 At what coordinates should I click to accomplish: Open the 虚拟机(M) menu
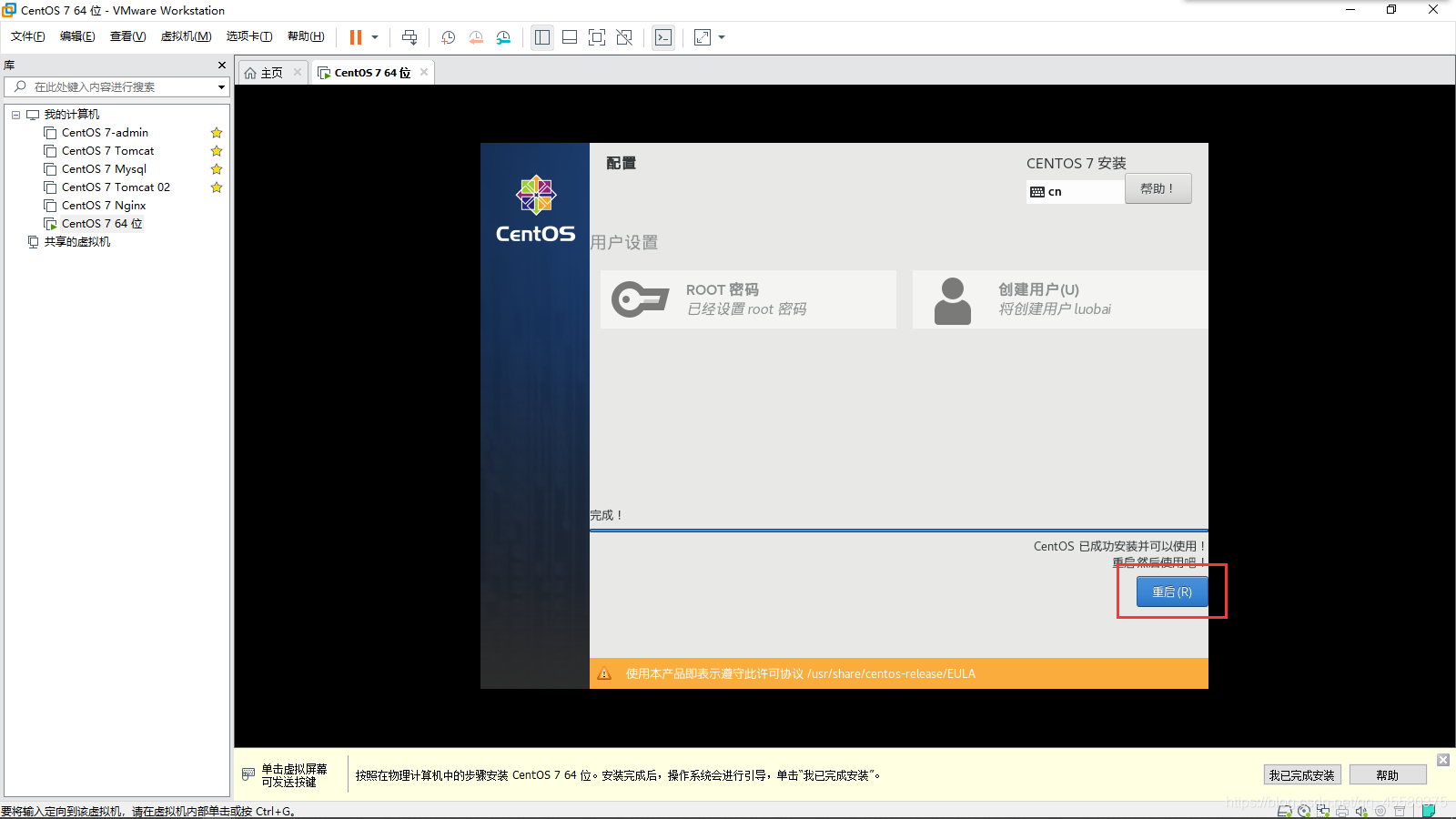coord(186,36)
